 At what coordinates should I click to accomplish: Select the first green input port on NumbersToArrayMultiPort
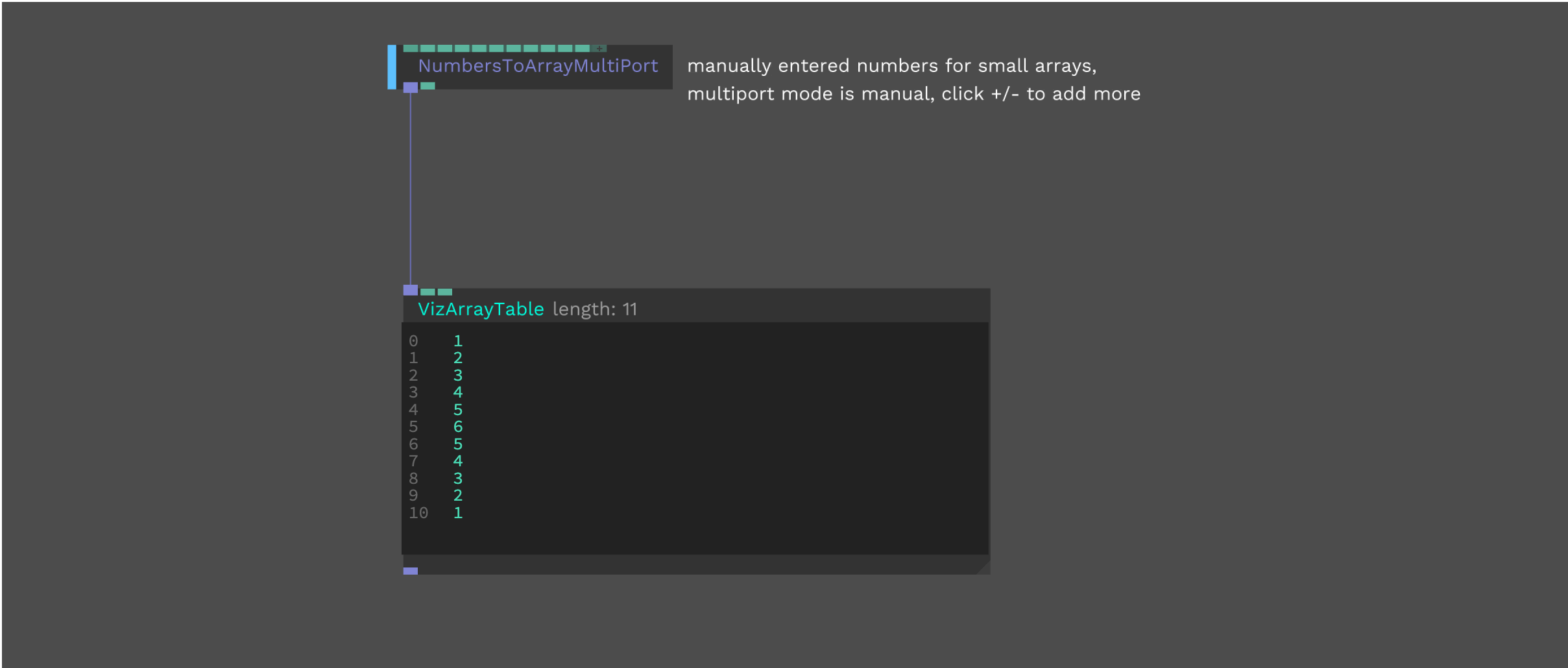[410, 49]
